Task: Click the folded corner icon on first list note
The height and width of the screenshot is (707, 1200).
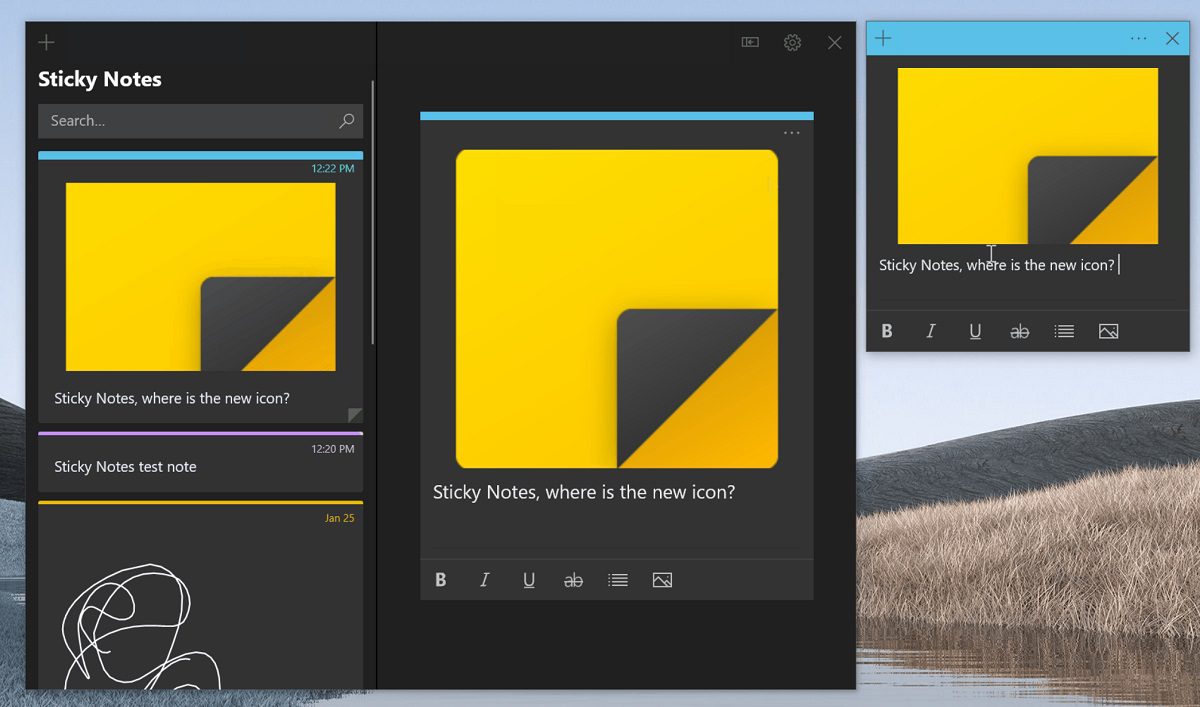Action: coord(355,414)
